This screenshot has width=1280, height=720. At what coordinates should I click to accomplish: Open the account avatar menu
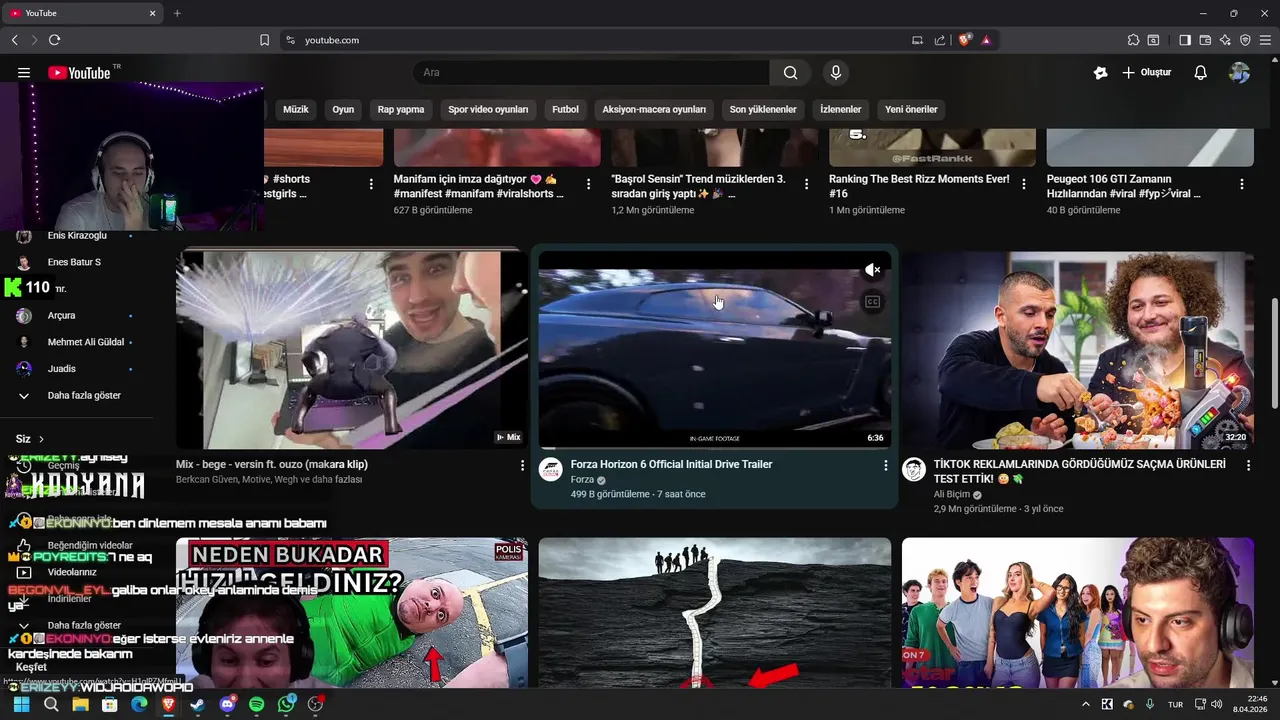(x=1240, y=73)
